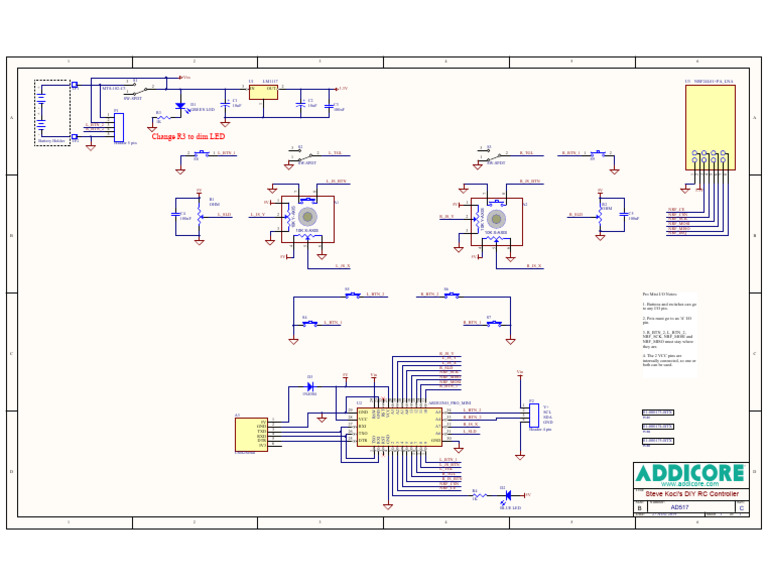The height and width of the screenshot is (586, 768).
Task: Click the R_TGL net label
Action: [x=527, y=153]
